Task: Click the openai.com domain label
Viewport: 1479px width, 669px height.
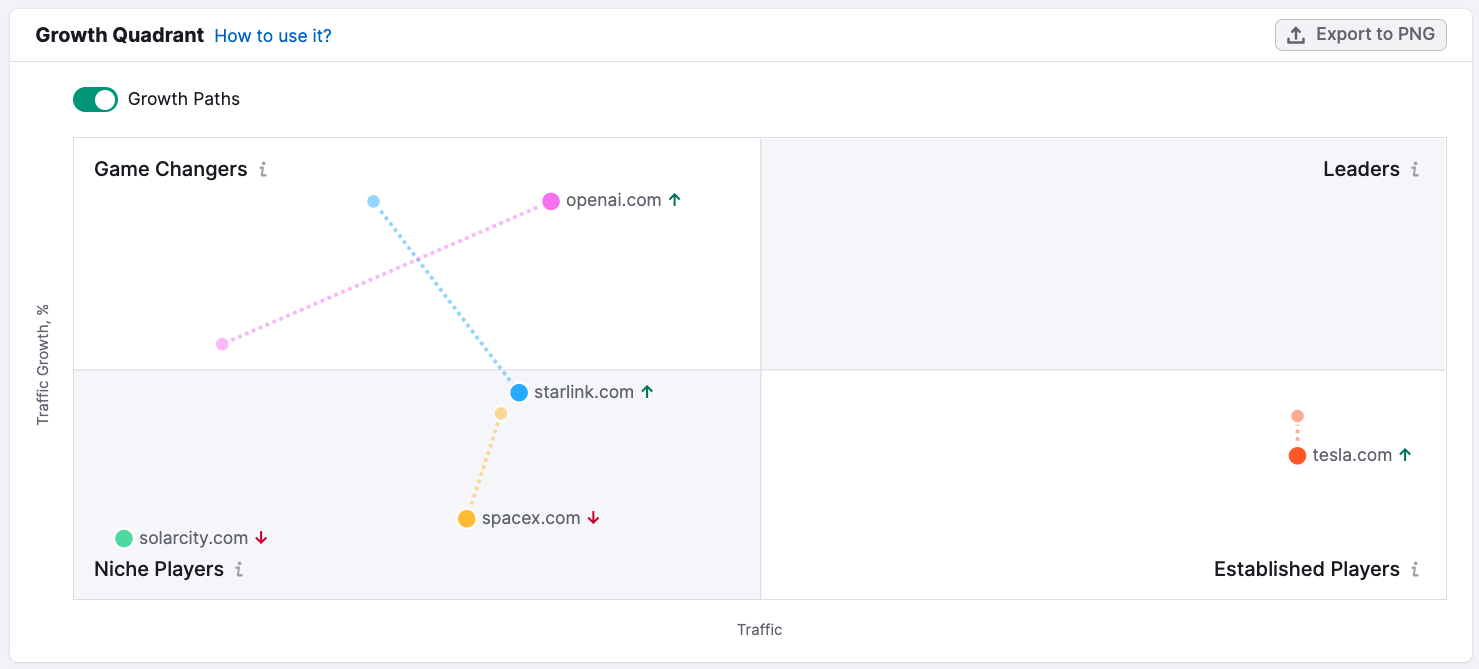Action: 613,200
